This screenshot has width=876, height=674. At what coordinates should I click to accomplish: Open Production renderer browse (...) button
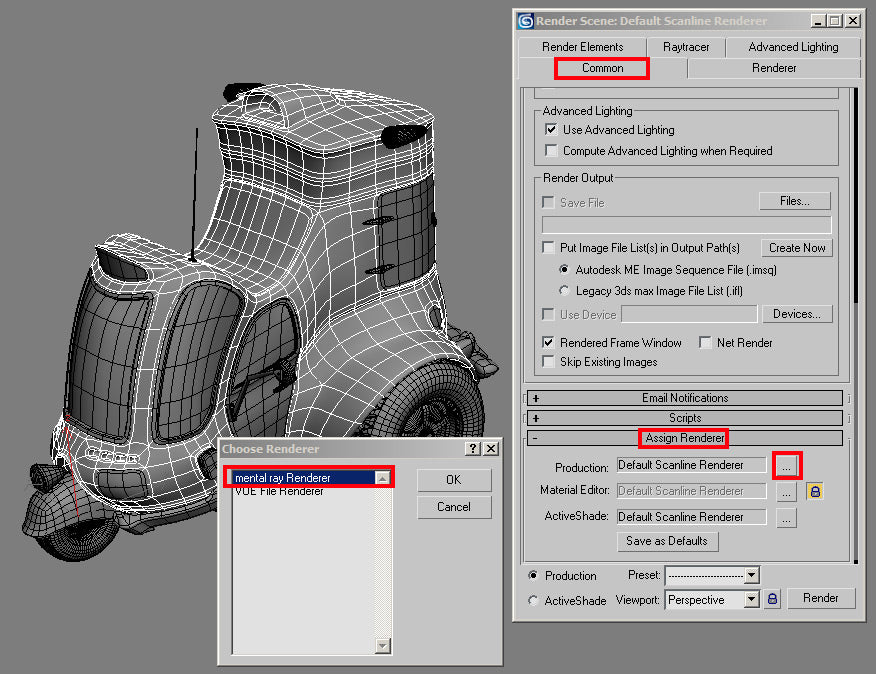click(787, 465)
